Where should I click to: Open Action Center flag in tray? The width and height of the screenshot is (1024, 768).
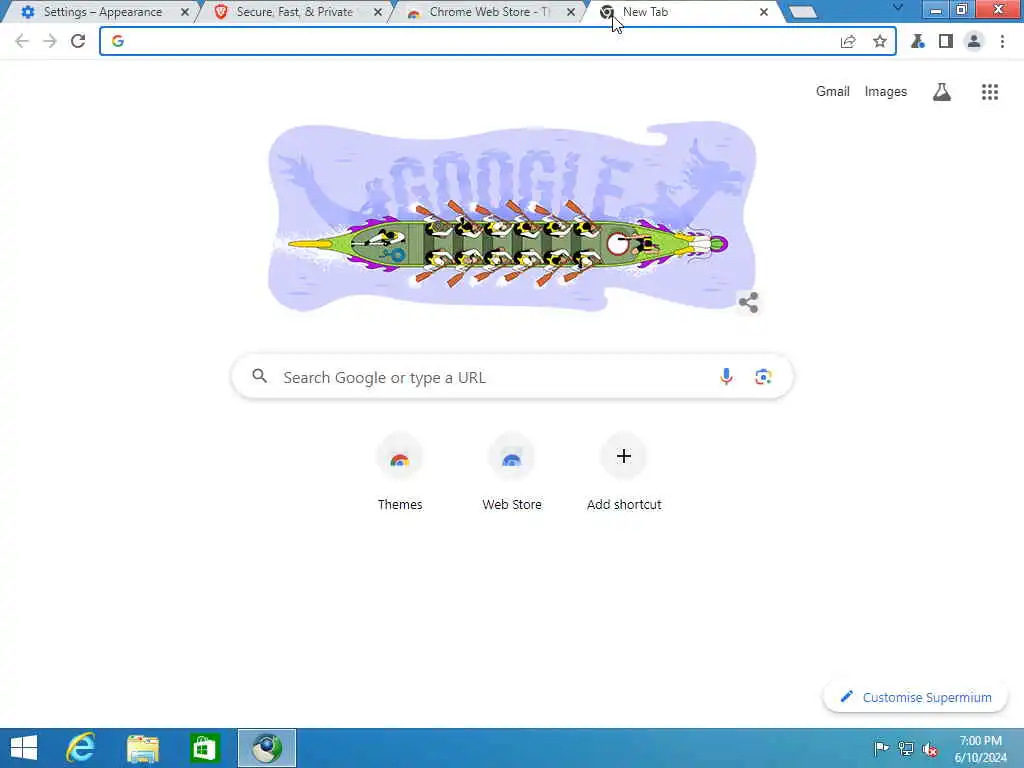click(881, 748)
